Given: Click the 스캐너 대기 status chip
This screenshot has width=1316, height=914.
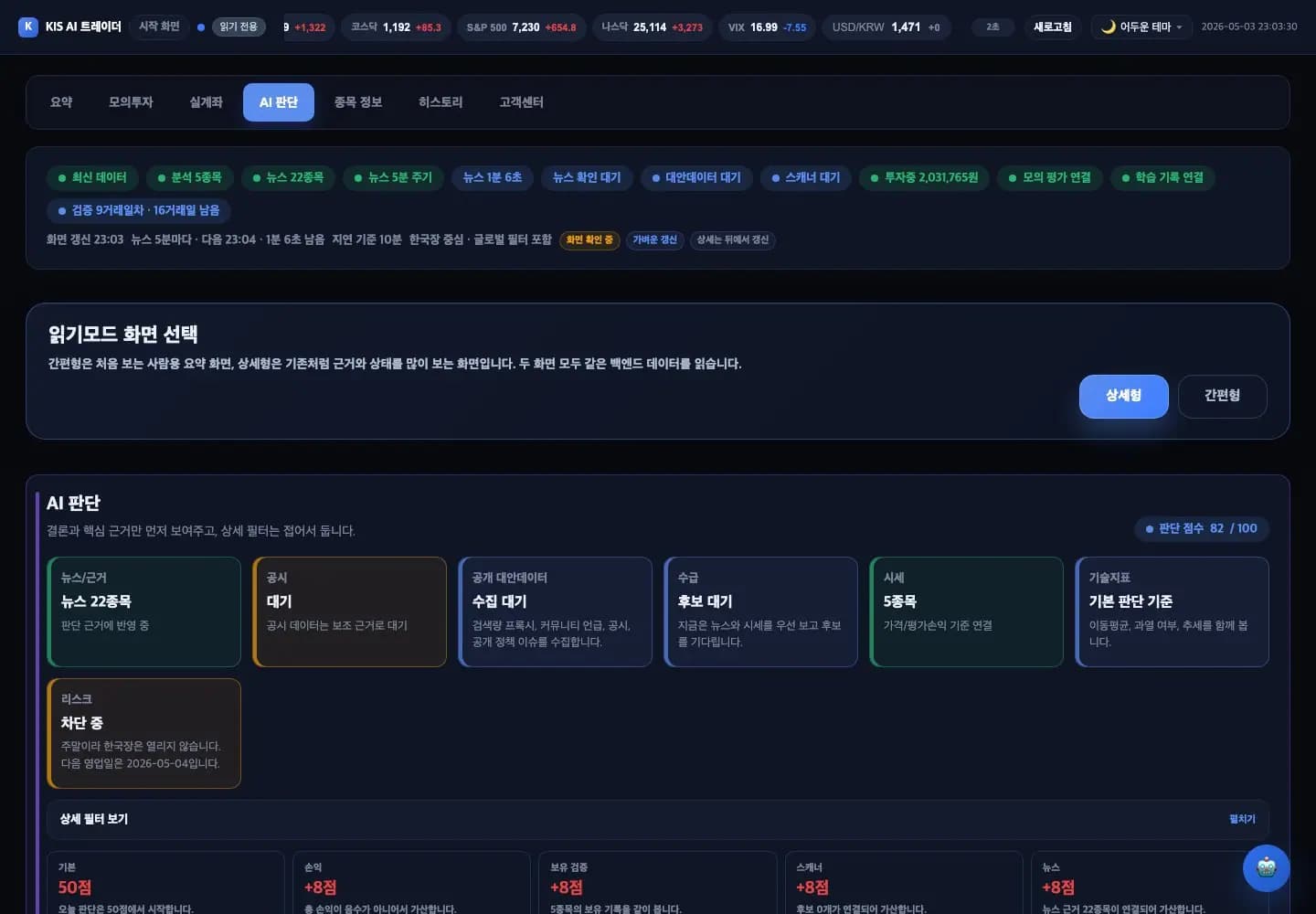Looking at the screenshot, I should point(806,177).
